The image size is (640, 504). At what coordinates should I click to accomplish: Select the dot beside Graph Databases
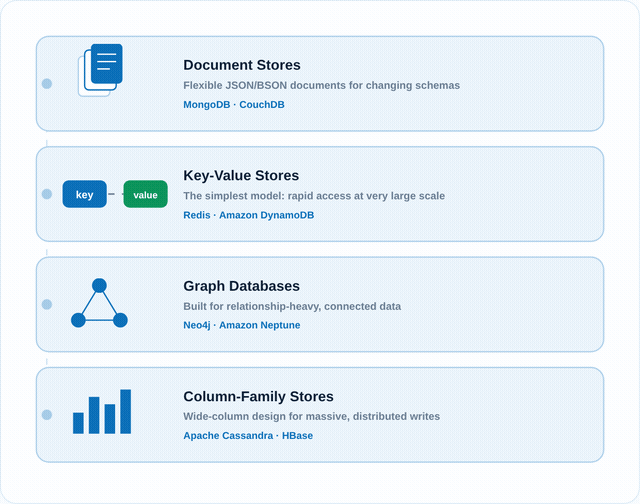pyautogui.click(x=47, y=304)
